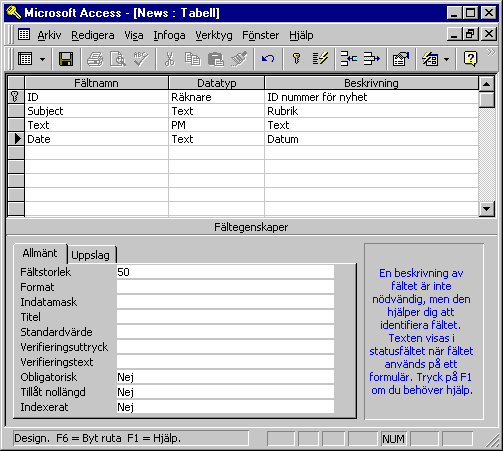Select the ID row selector with key
503x451 pixels.
click(x=16, y=97)
